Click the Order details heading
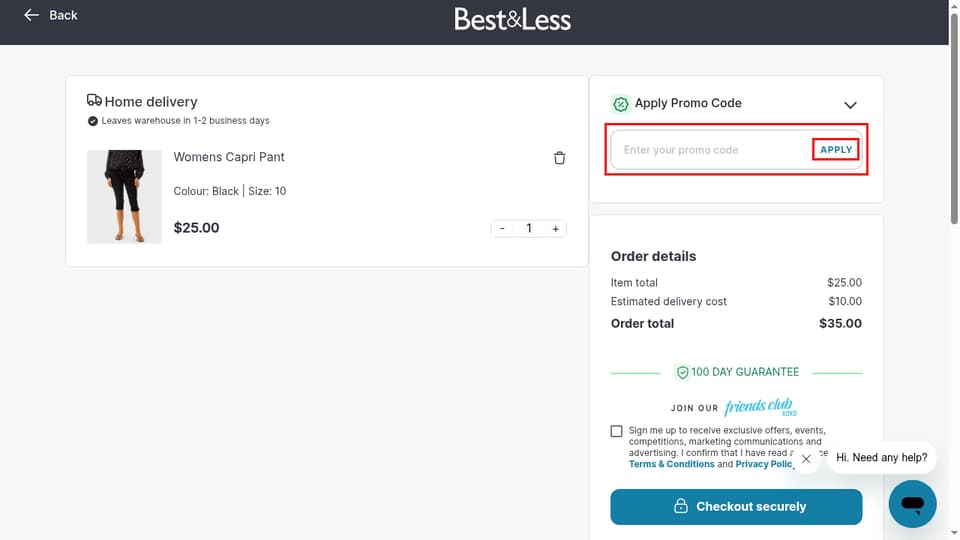This screenshot has height=540, width=960. click(x=653, y=256)
